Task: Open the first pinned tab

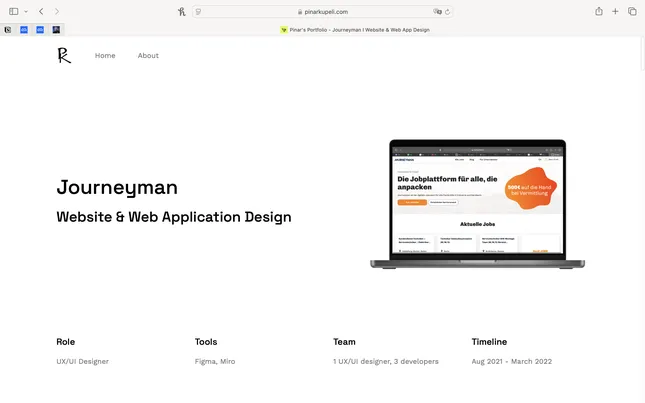Action: click(8, 30)
